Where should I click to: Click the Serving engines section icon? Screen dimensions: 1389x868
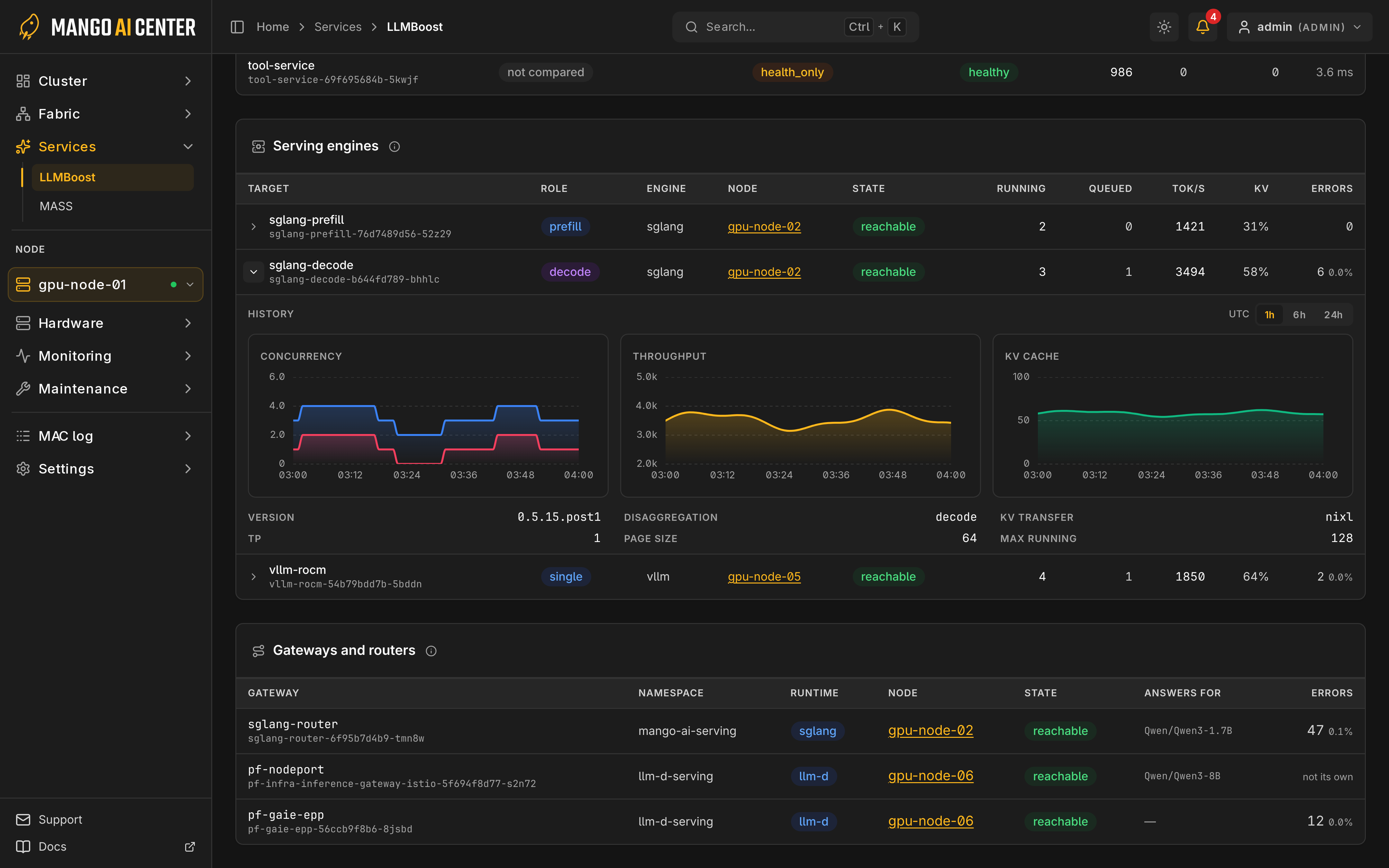click(258, 146)
